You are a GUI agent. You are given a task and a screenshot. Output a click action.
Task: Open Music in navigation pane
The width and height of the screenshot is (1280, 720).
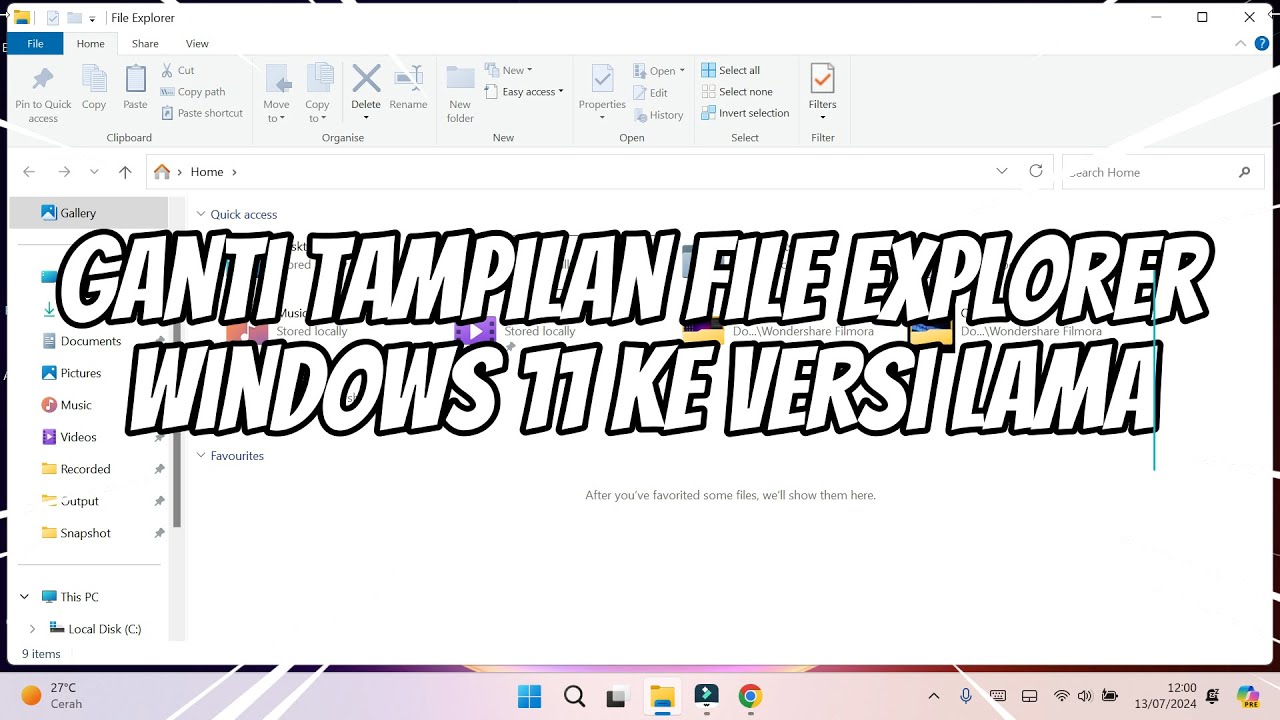(76, 405)
